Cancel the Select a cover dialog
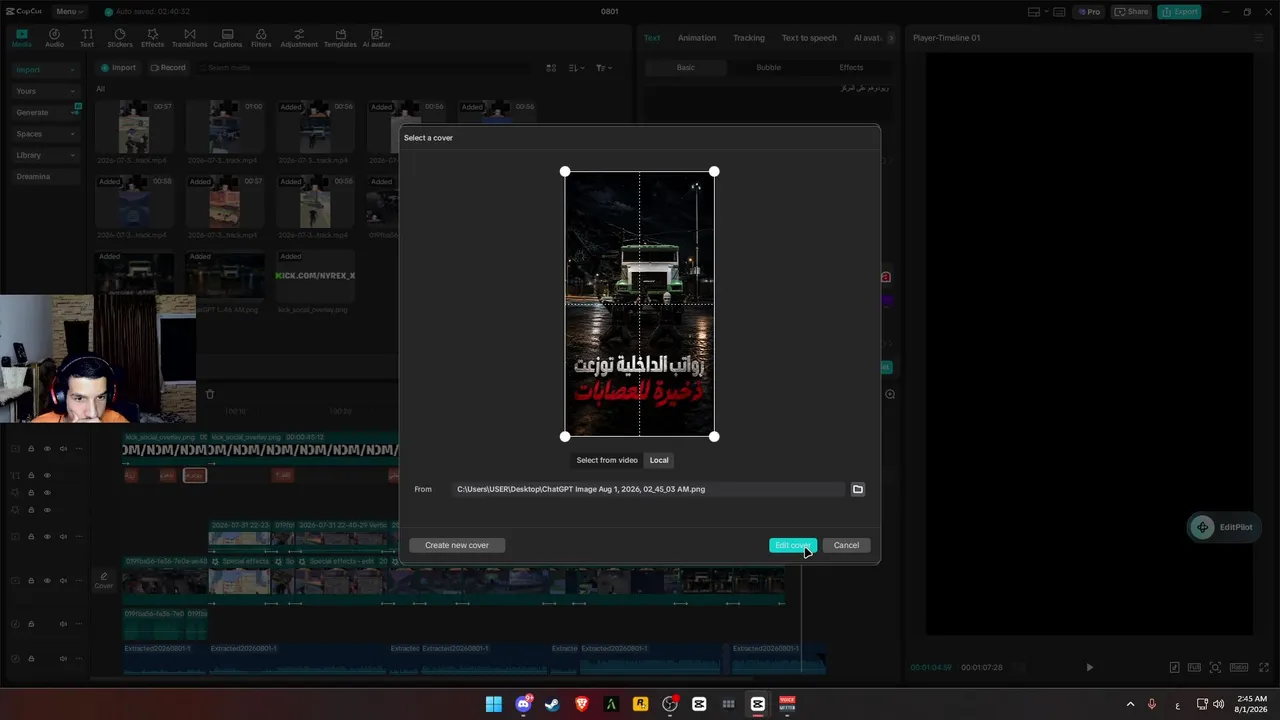Viewport: 1280px width, 720px height. tap(846, 545)
